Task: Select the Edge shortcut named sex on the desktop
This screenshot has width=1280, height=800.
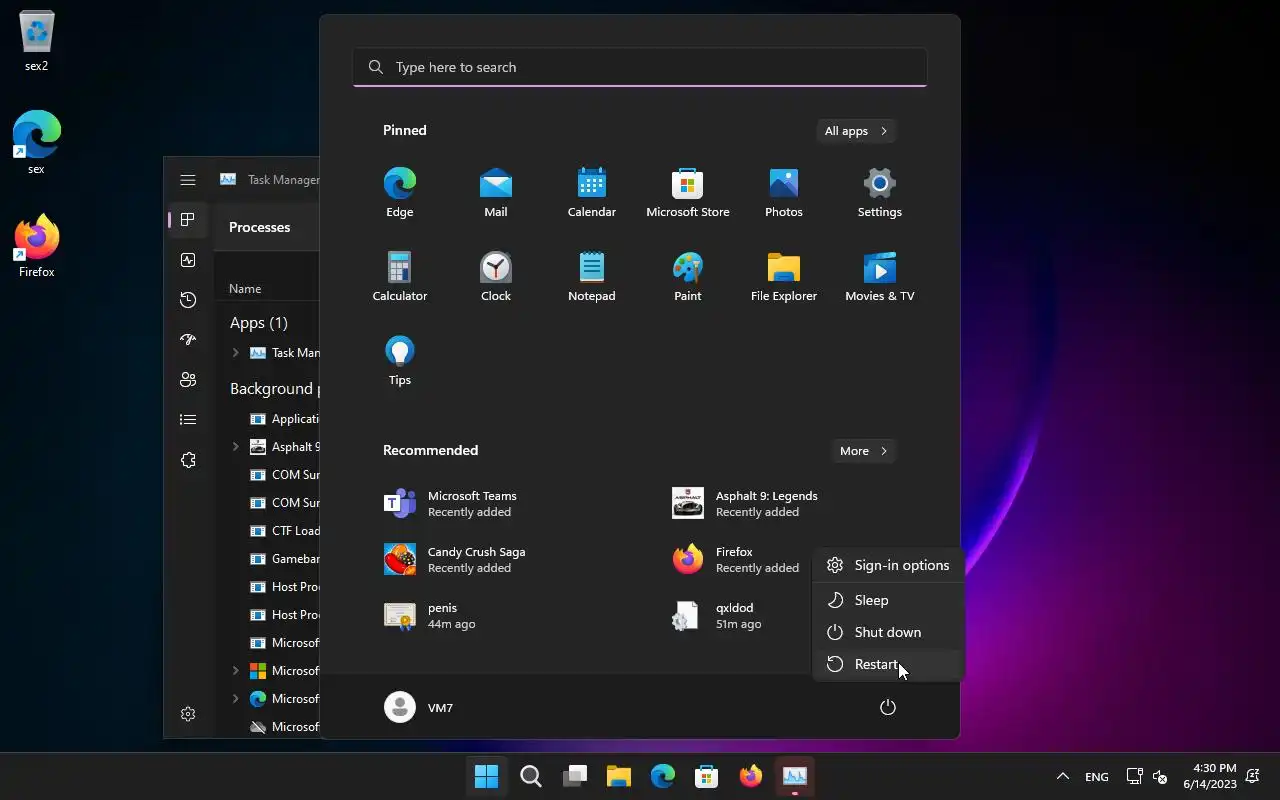Action: point(36,143)
